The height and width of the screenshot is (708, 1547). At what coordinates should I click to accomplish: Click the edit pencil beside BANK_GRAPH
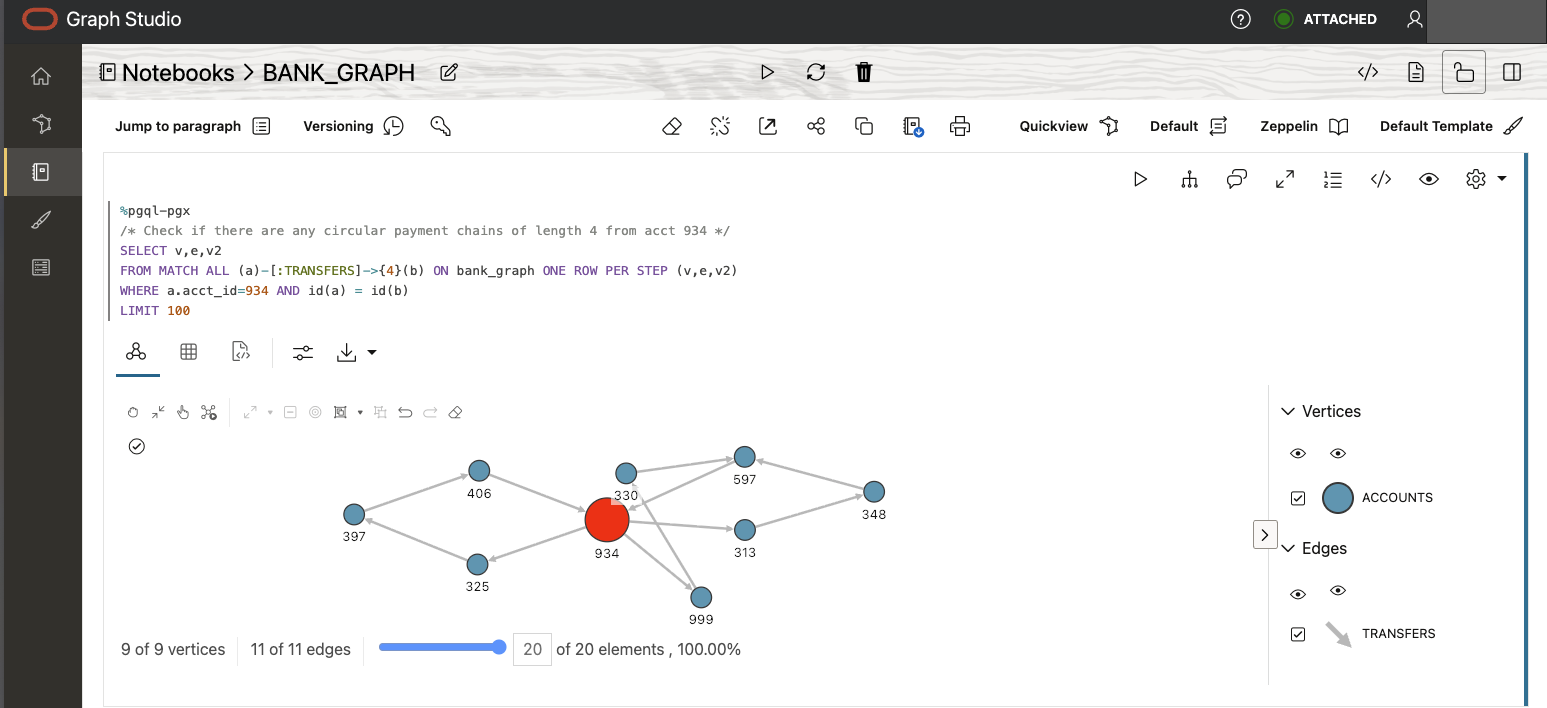pos(449,72)
